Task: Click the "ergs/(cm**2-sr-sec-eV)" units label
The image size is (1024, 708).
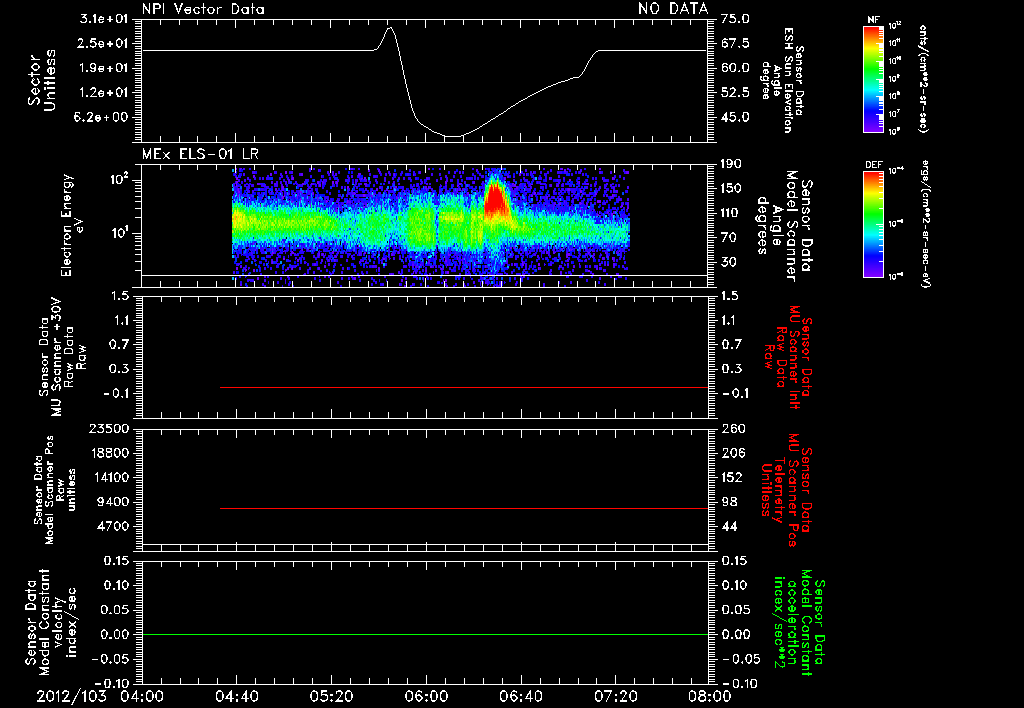Action: pyautogui.click(x=926, y=223)
